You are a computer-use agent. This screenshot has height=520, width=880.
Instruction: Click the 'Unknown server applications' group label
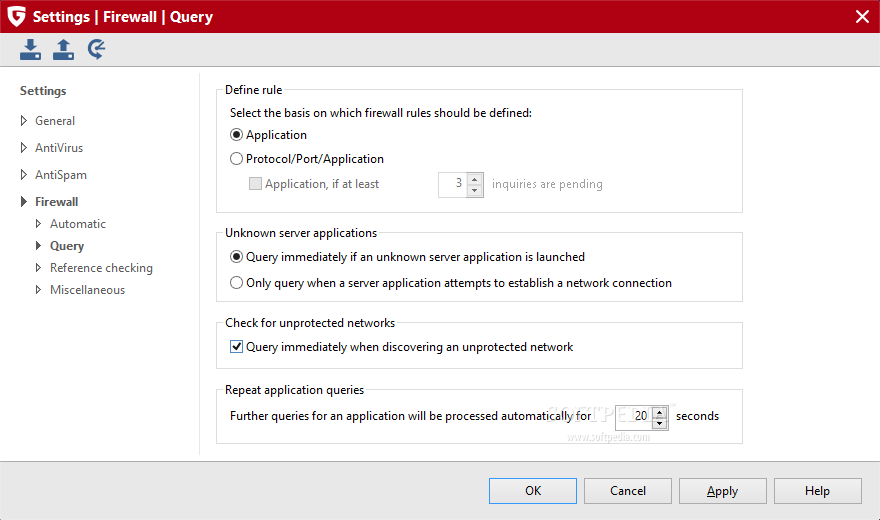[301, 233]
